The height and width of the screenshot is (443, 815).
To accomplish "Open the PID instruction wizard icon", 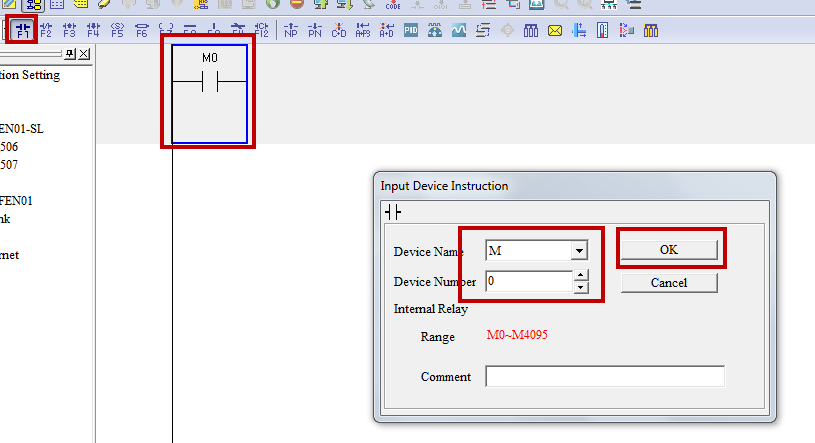I will coord(411,30).
